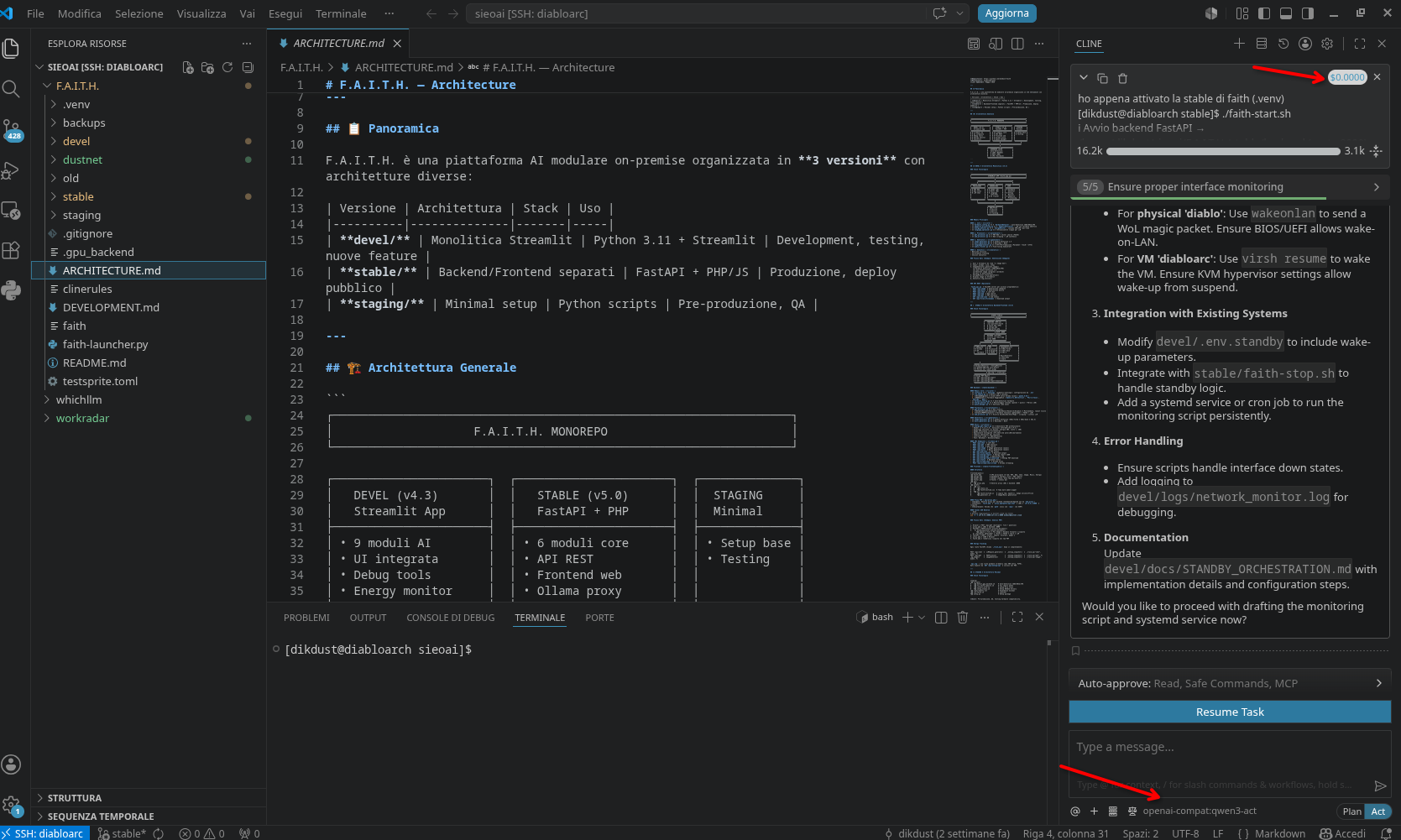Toggle primary sidebar visibility
Image resolution: width=1401 pixels, height=840 pixels.
(1264, 13)
